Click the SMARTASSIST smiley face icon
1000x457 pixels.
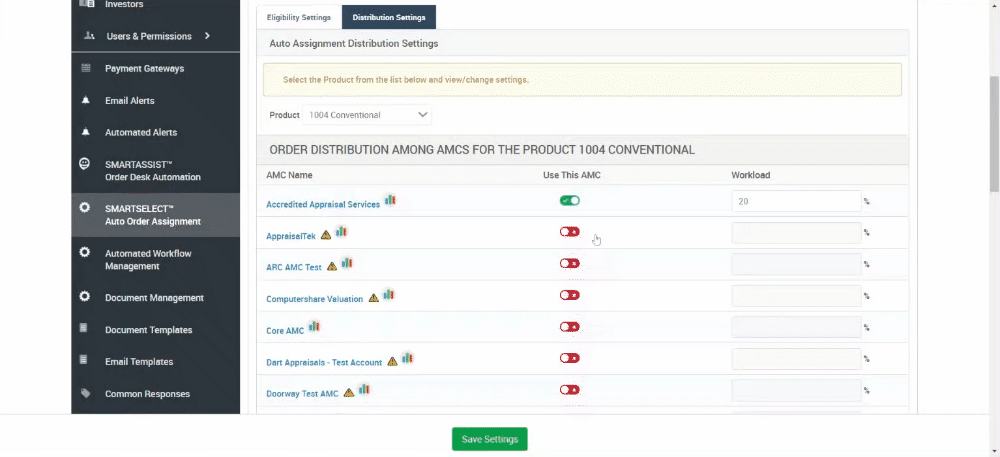[x=84, y=164]
